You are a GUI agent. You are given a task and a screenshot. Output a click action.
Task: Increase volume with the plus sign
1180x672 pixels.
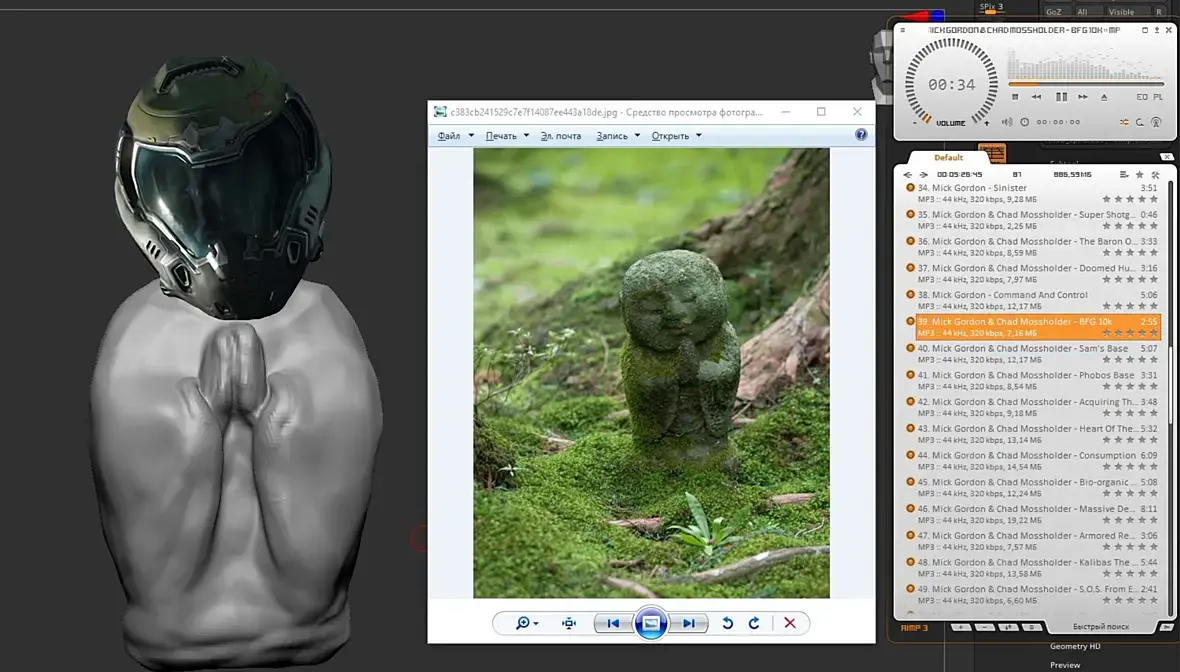coord(987,123)
